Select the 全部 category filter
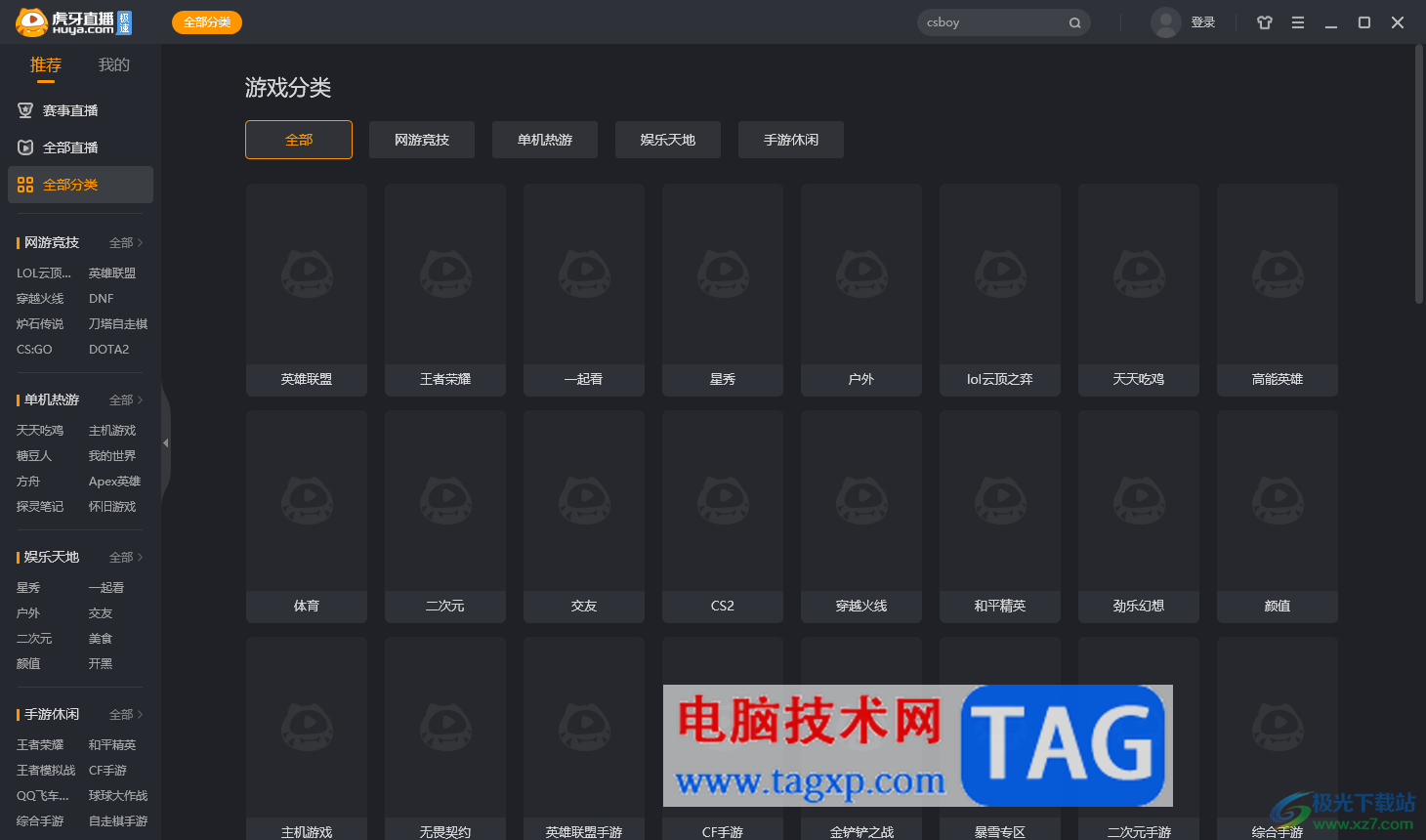The width and height of the screenshot is (1426, 840). tap(299, 140)
